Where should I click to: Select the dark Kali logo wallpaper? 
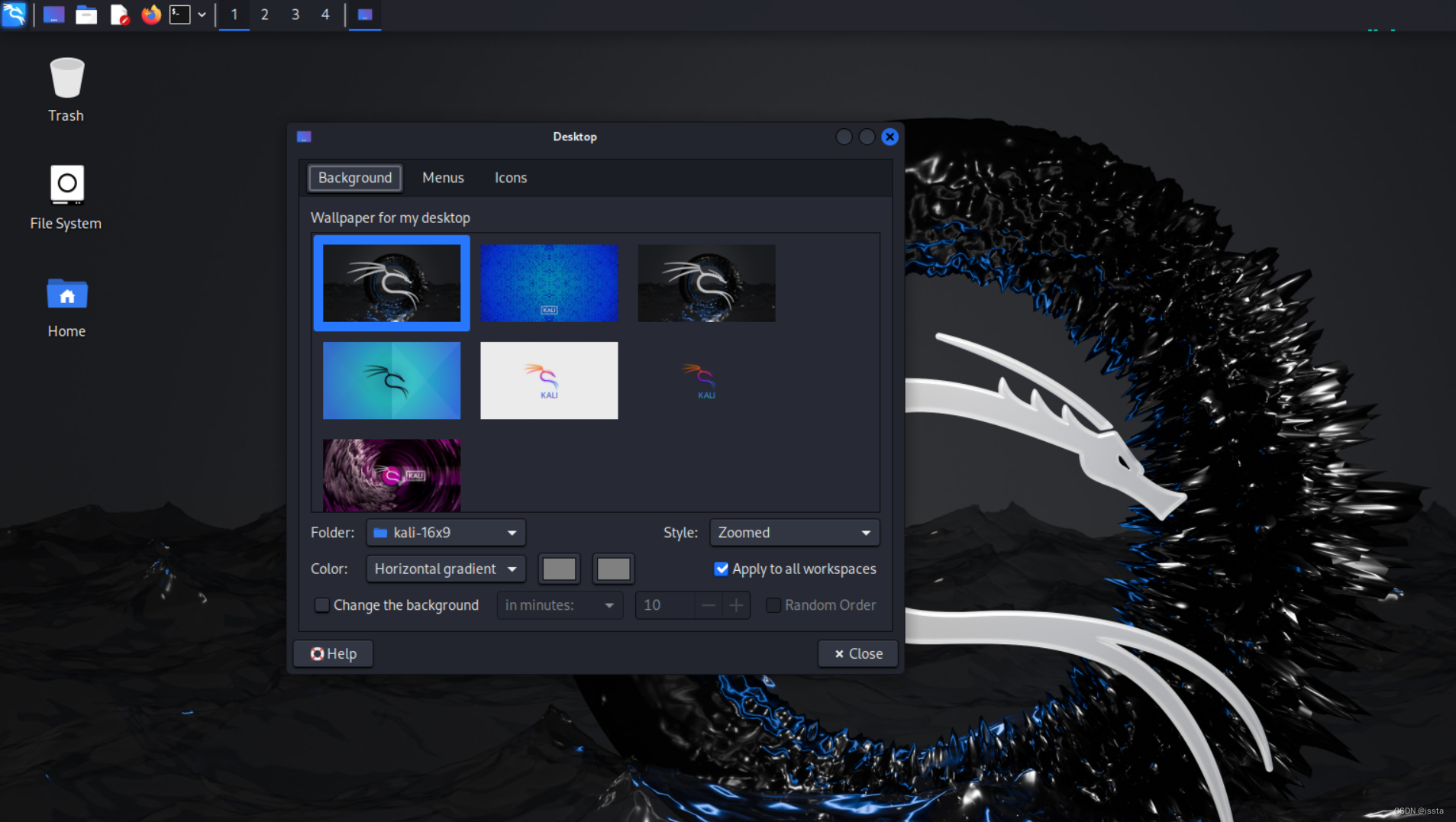point(706,380)
